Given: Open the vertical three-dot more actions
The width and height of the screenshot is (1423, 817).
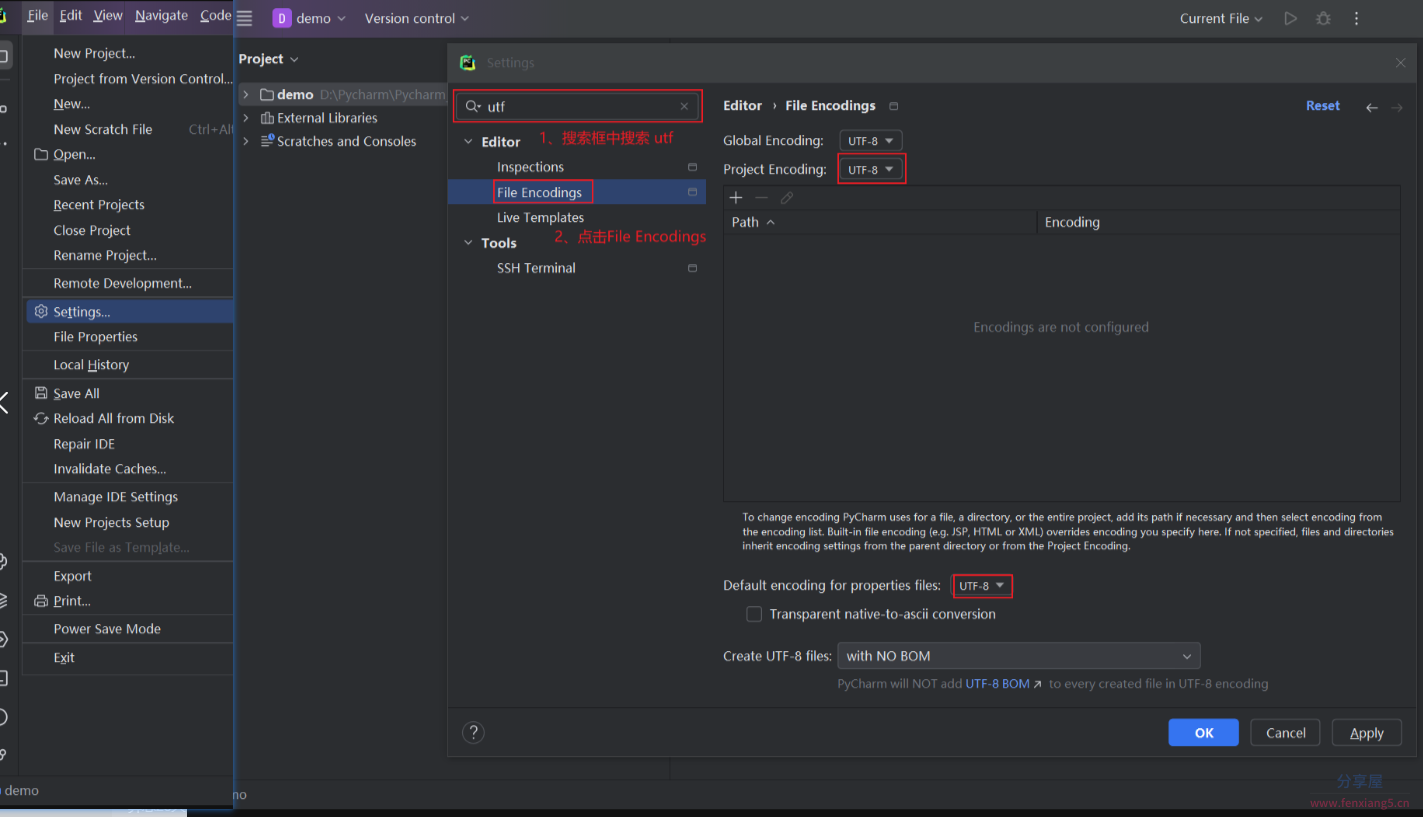Looking at the screenshot, I should 1356,18.
